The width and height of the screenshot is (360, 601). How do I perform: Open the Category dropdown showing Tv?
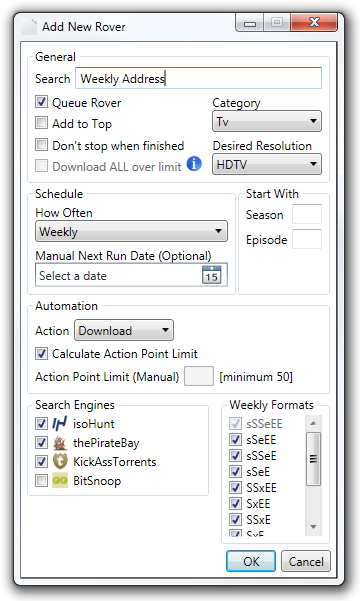click(267, 122)
